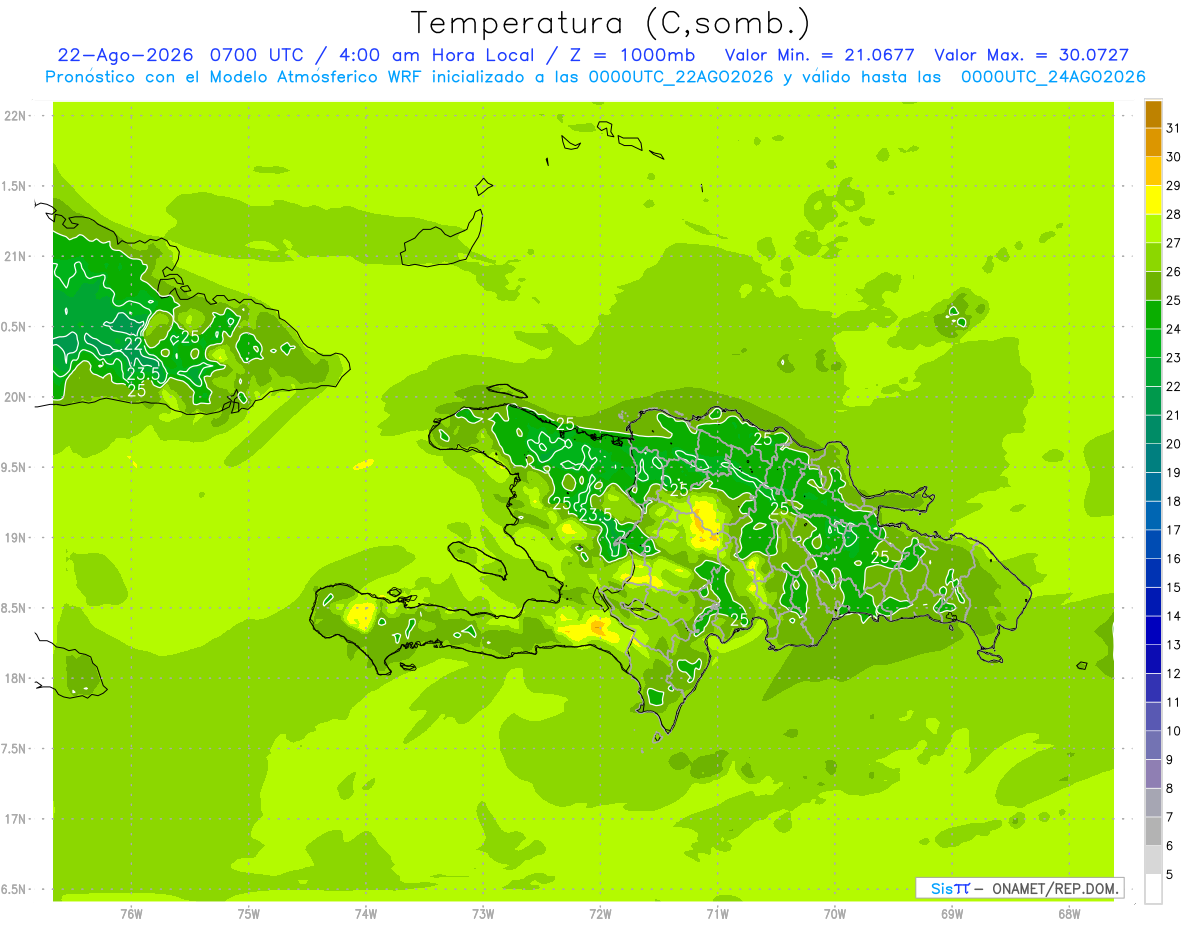Pick the orange swatch between 30 and 31
This screenshot has height=927, width=1200.
tap(1153, 142)
